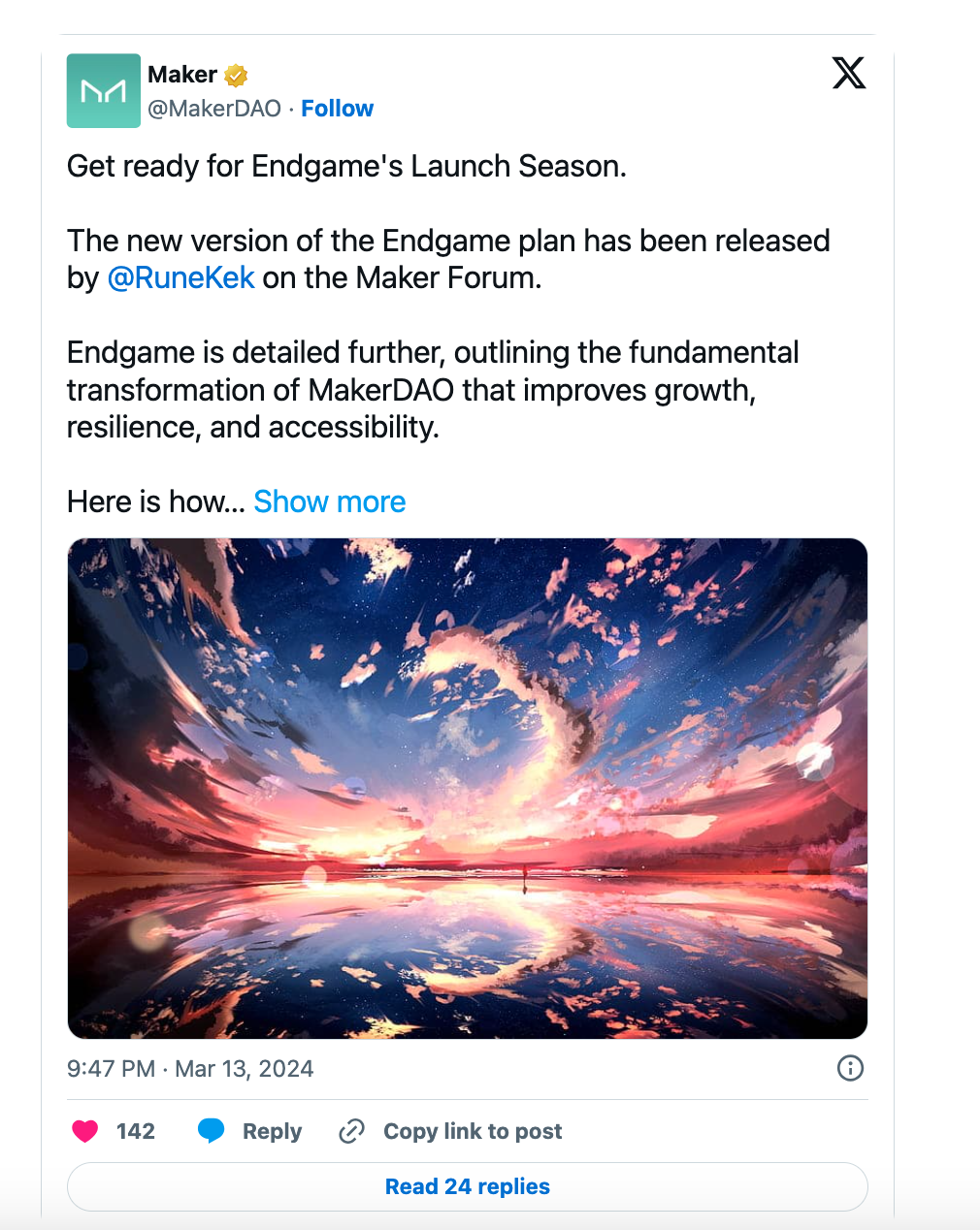This screenshot has height=1230, width=980.
Task: Open the sunset sky artwork image
Action: click(467, 788)
